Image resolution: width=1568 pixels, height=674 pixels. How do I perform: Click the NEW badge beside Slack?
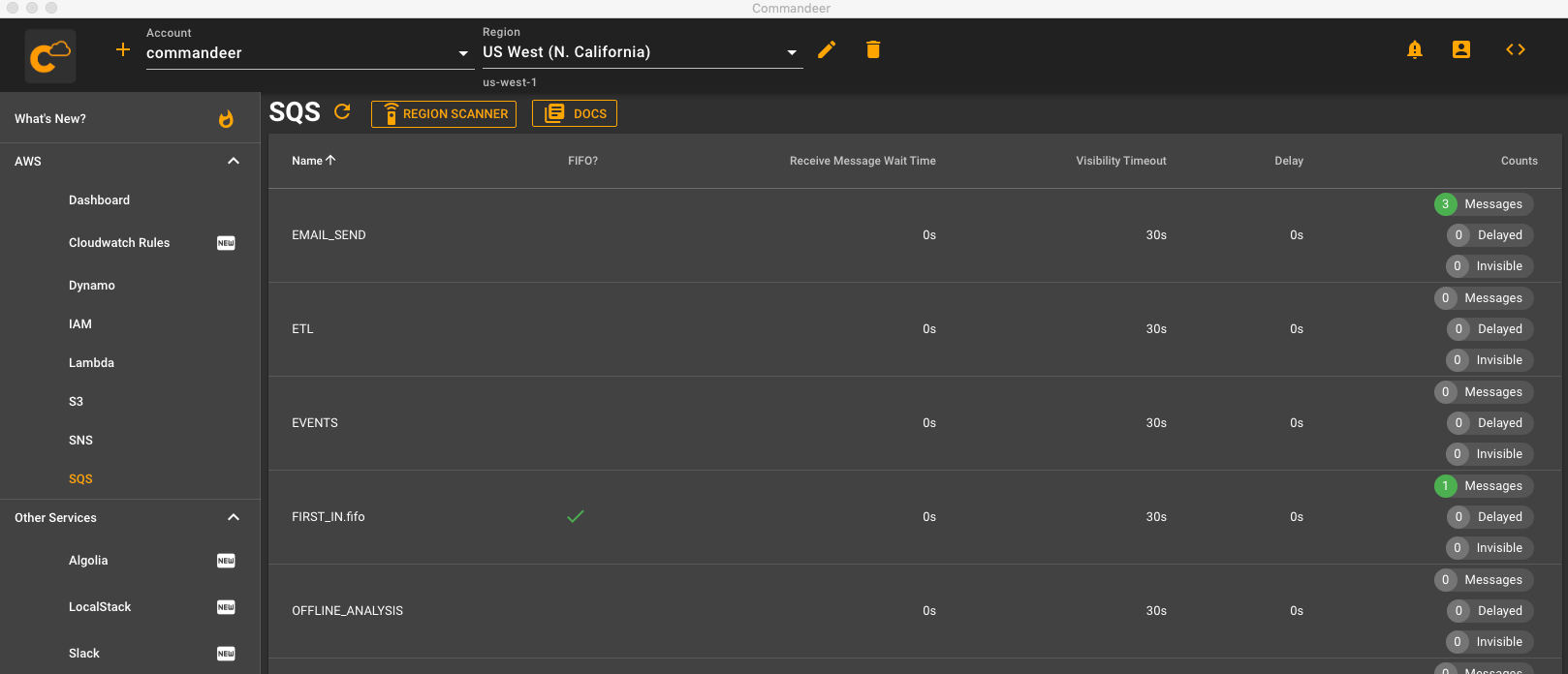click(x=226, y=654)
